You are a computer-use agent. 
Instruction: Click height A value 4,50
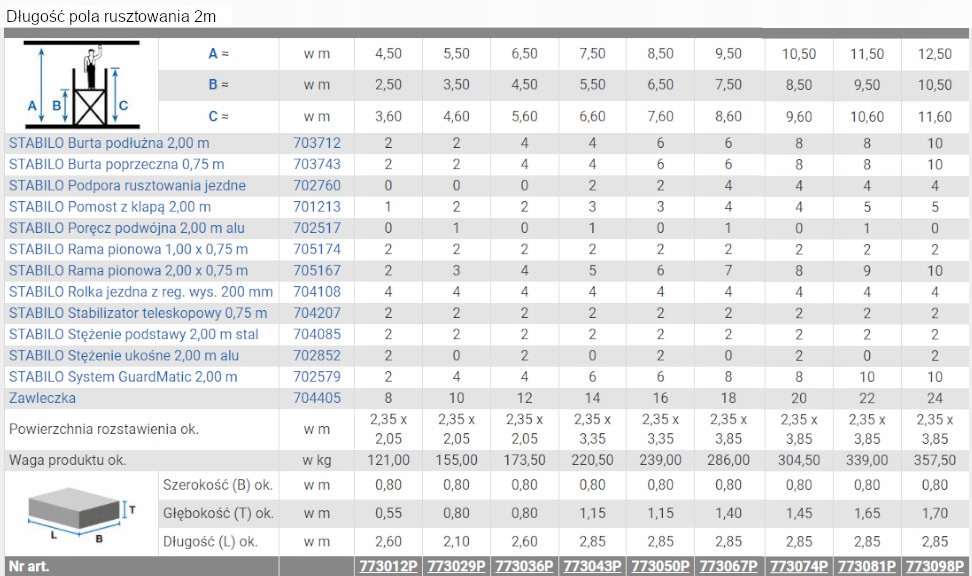coord(388,54)
